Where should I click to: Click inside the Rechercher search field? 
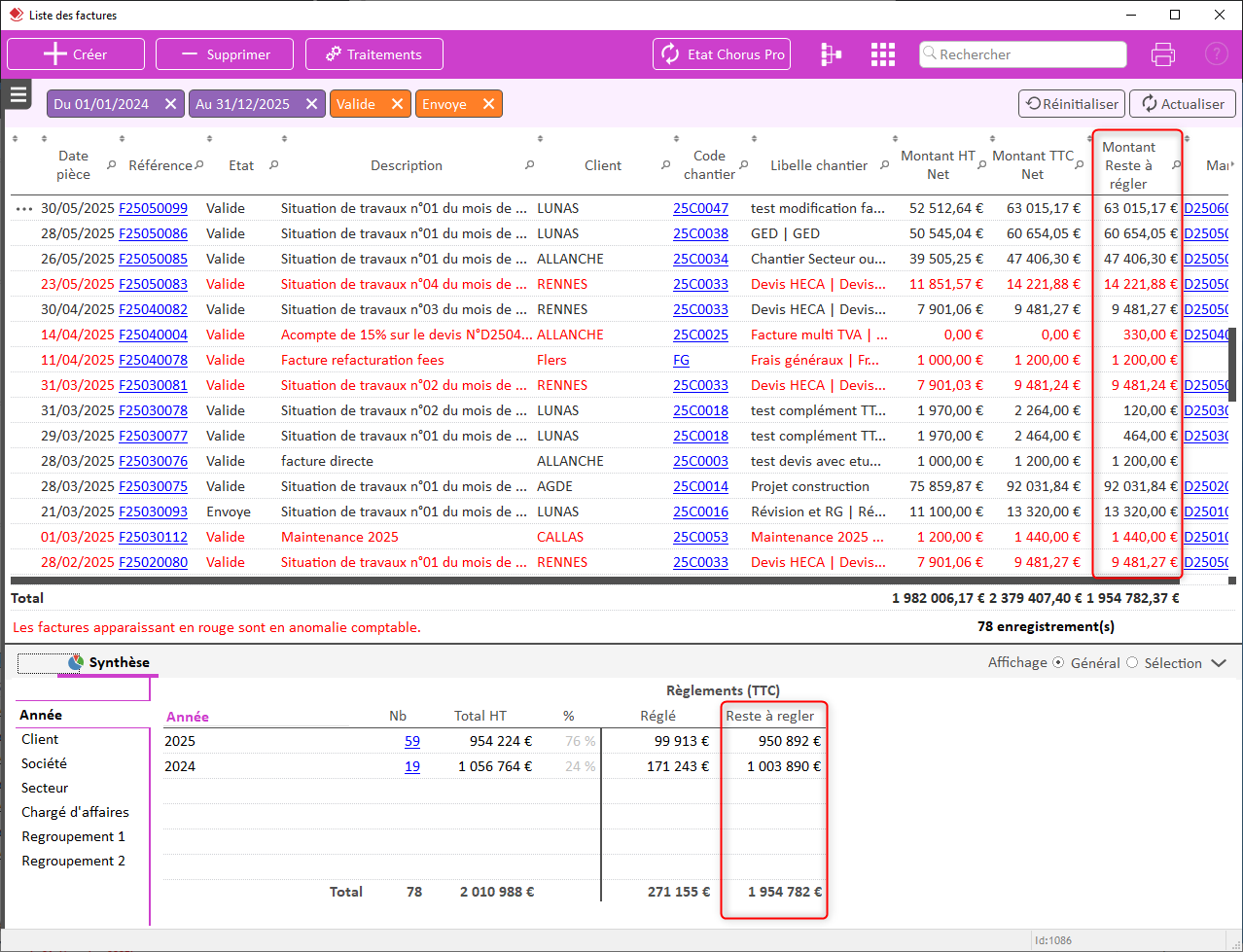tap(1021, 53)
